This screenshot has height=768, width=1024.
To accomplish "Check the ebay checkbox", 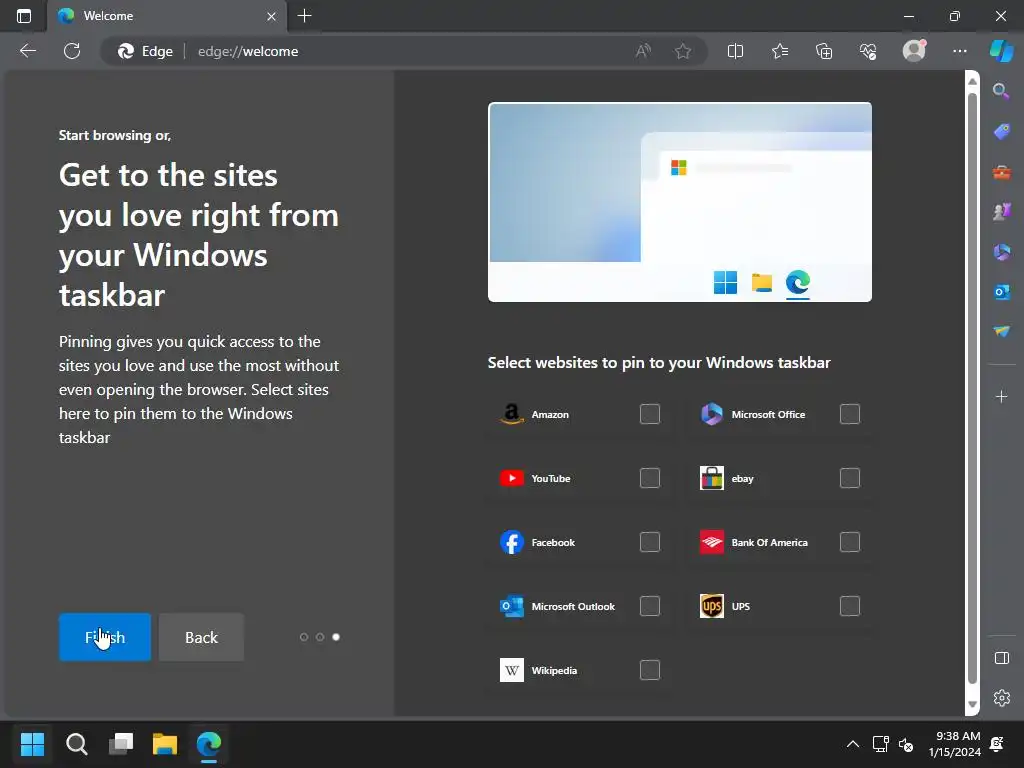I will click(850, 478).
